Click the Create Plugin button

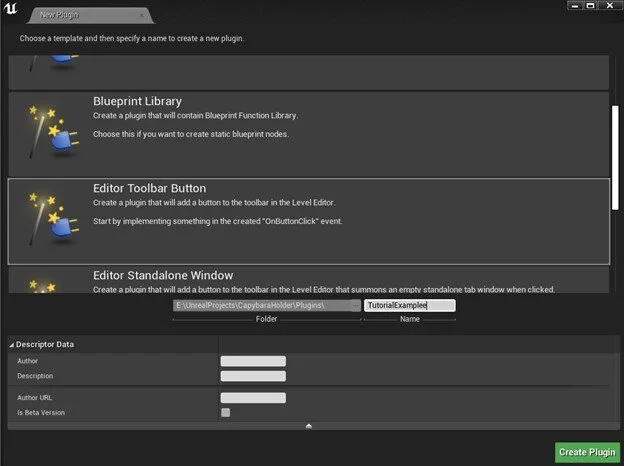click(587, 452)
